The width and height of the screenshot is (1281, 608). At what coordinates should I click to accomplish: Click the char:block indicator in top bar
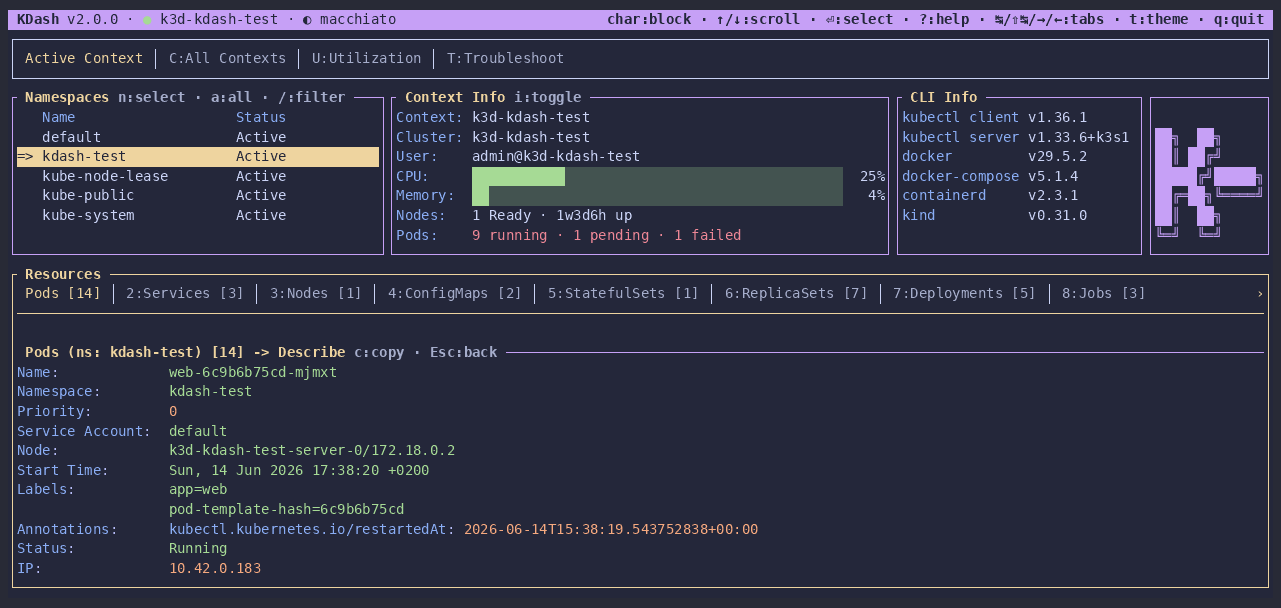click(648, 20)
